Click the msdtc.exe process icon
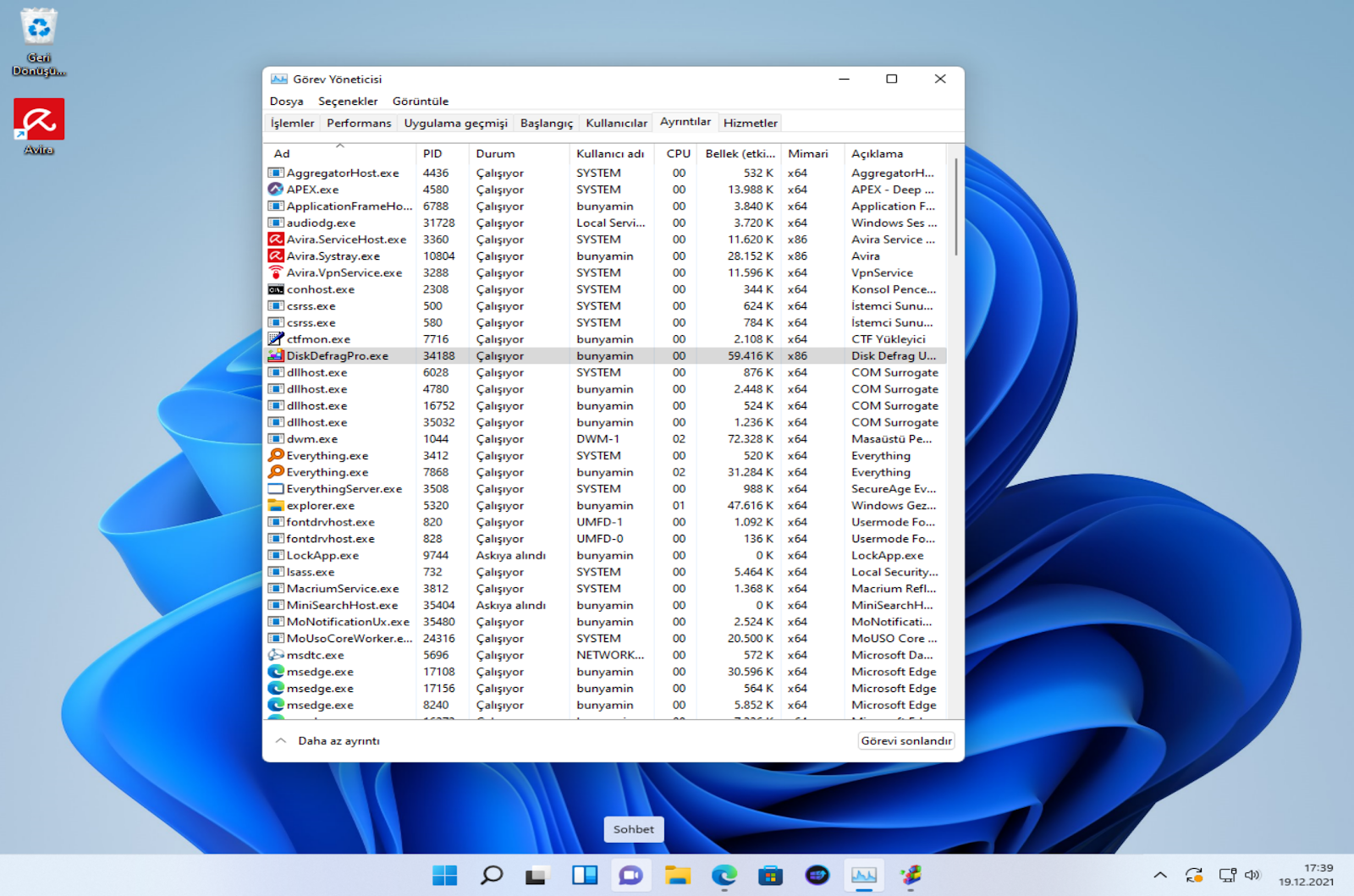Viewport: 1354px width, 896px height. tap(275, 656)
